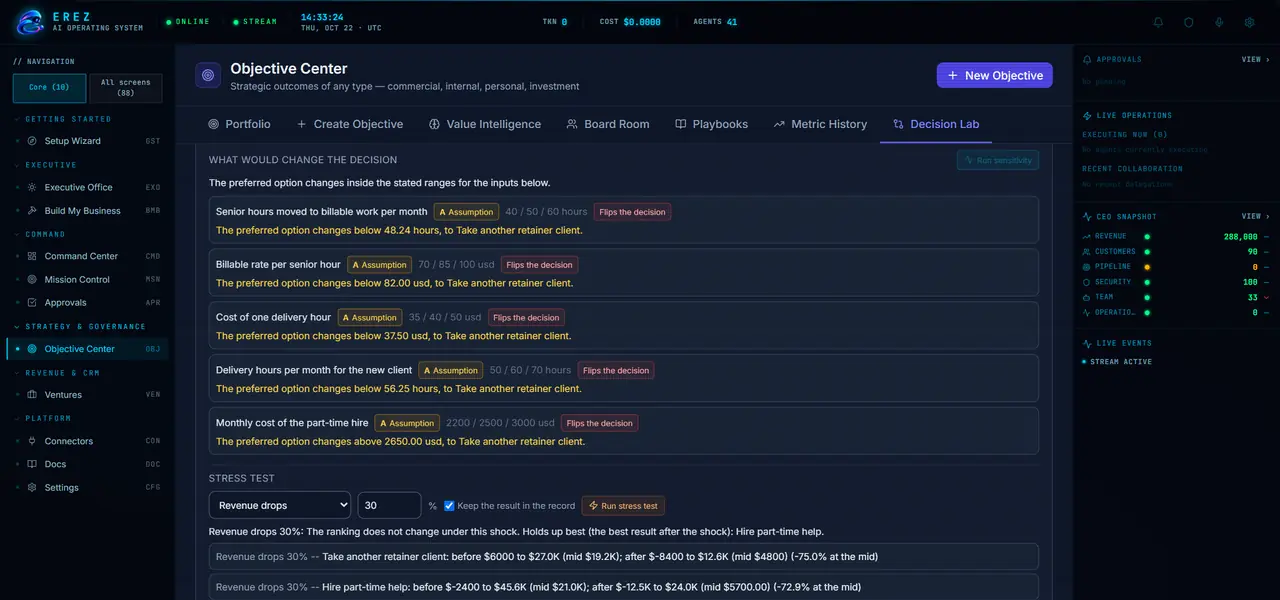The image size is (1280, 600).
Task: Click the Revenue 288,000 row in CEO Snapshot
Action: tap(1176, 237)
